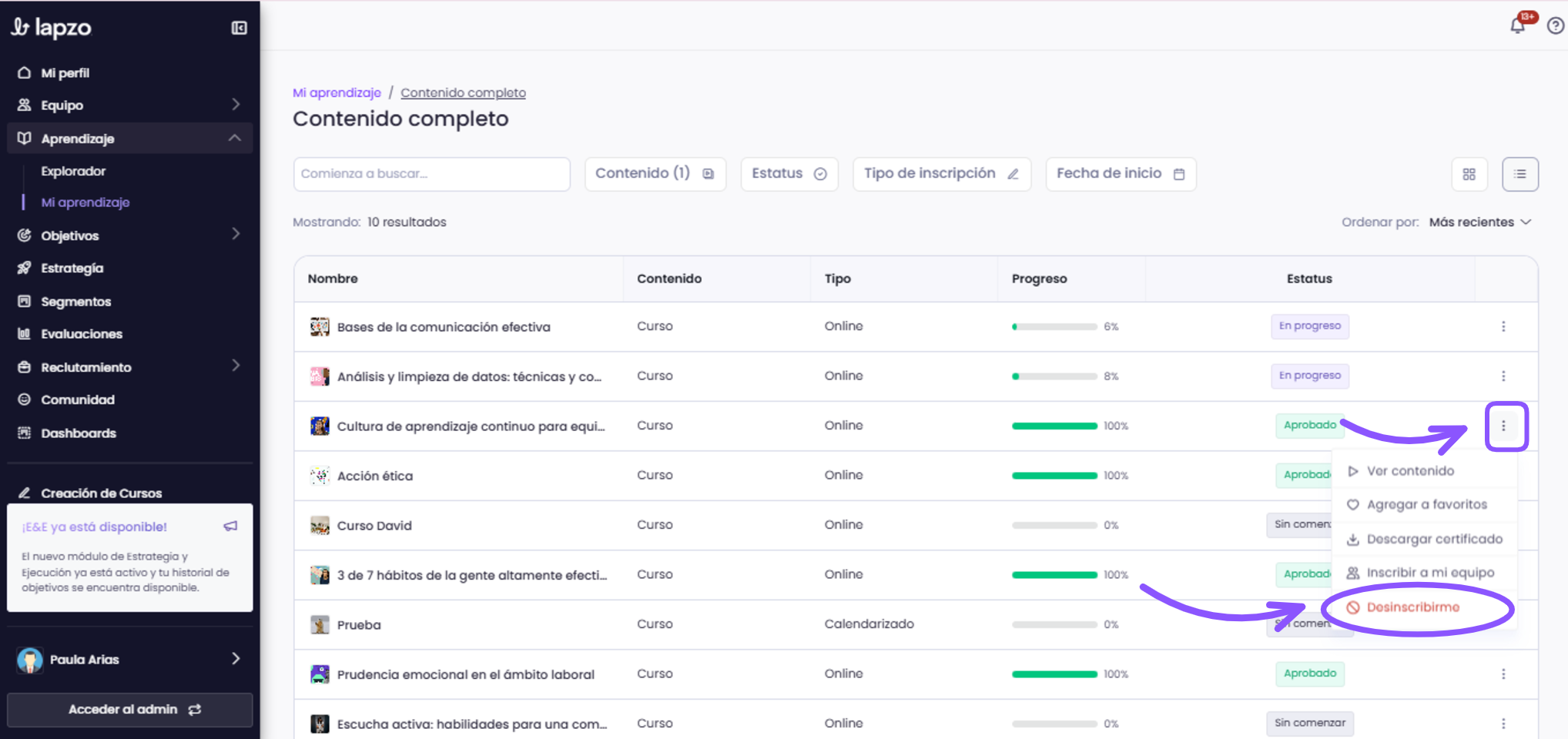Switch to grid view layout
Viewport: 1568px width, 739px height.
click(x=1469, y=174)
